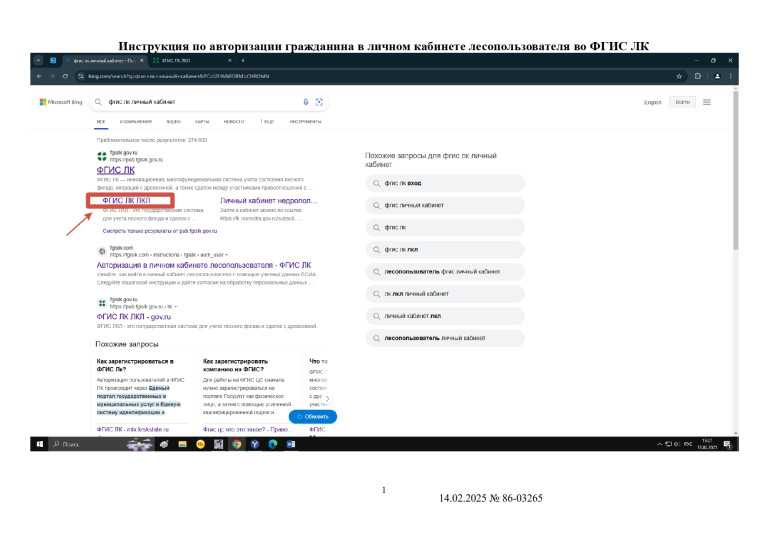
Task: Open ИНСТРУМЕНТЫ search tools
Action: click(305, 122)
